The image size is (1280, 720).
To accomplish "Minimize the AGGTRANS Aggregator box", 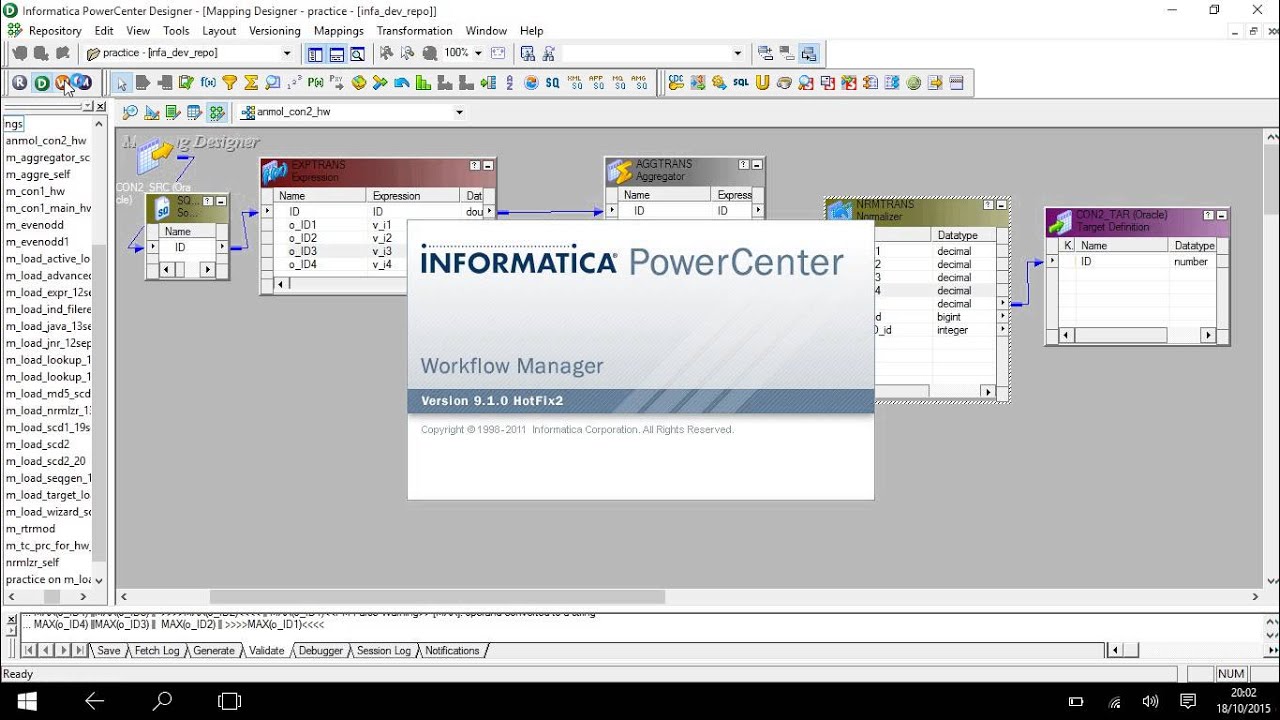I will [x=757, y=165].
